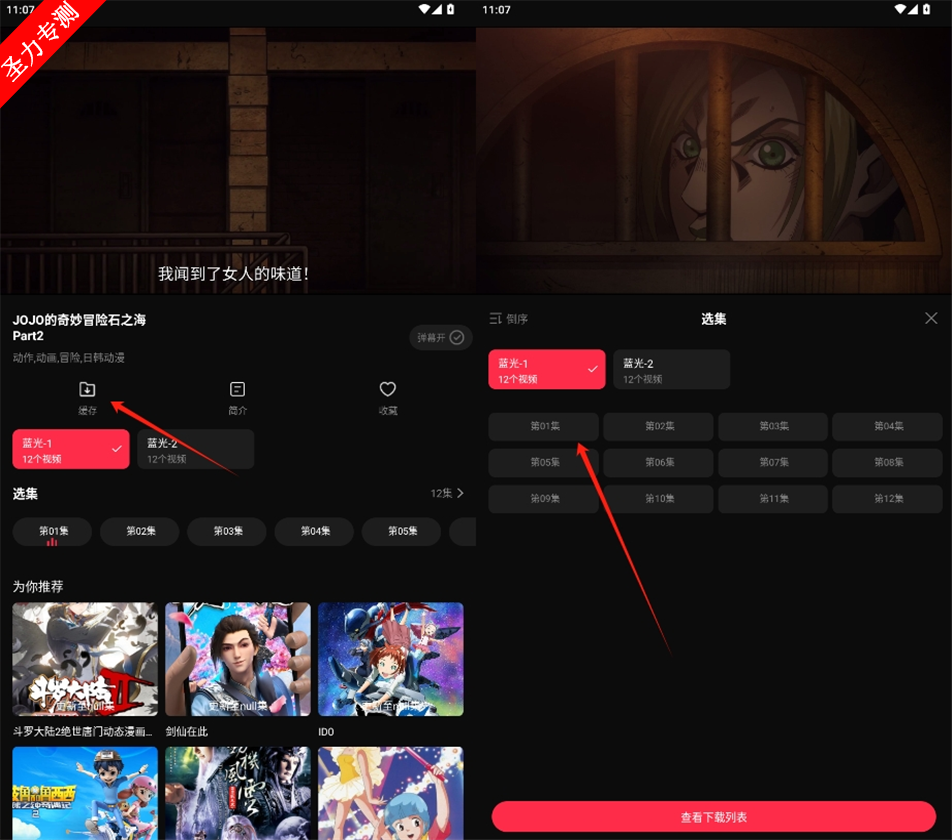Tap the right video player
This screenshot has height=840, width=952.
[x=714, y=161]
